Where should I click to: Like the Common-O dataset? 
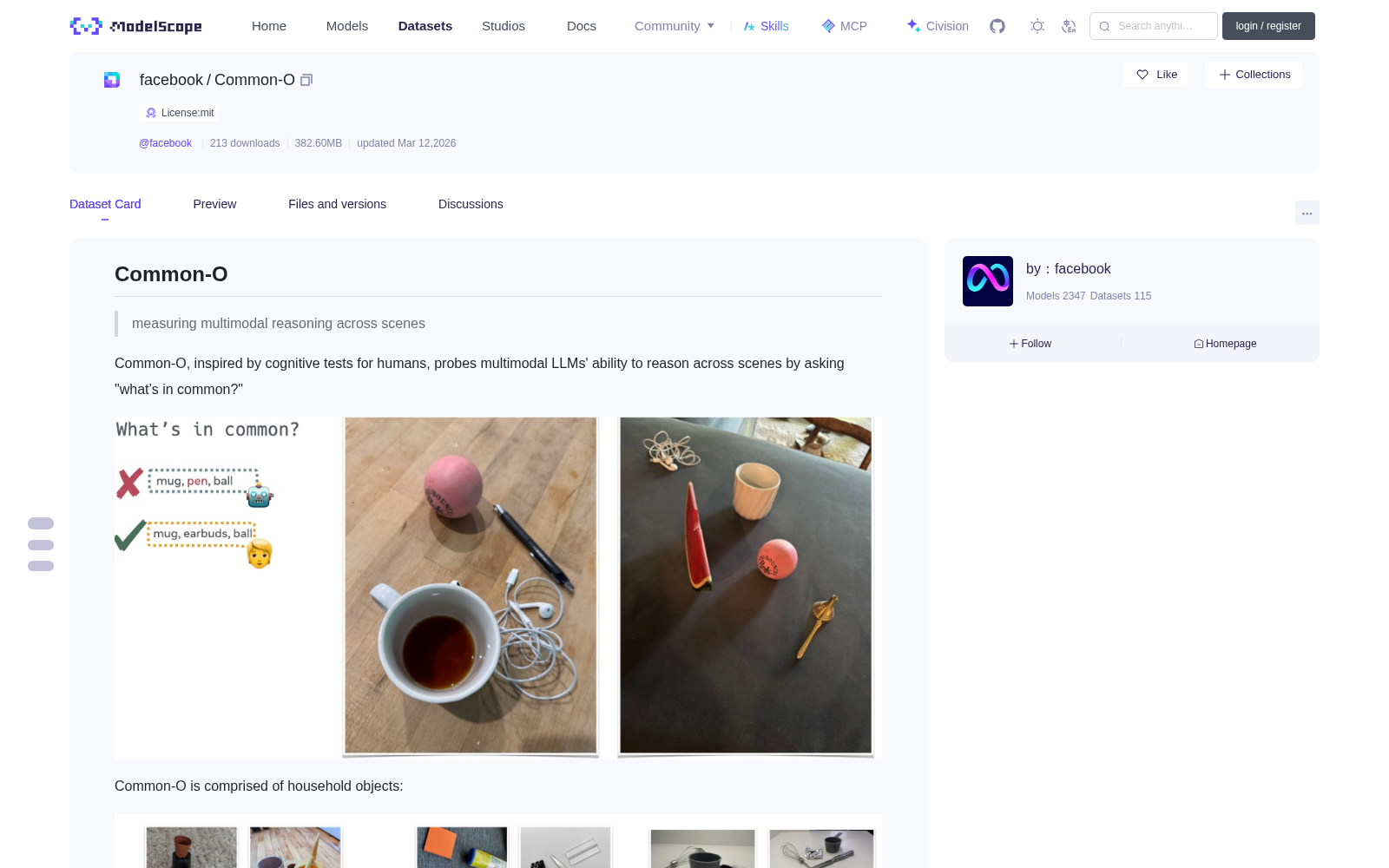click(x=1156, y=75)
